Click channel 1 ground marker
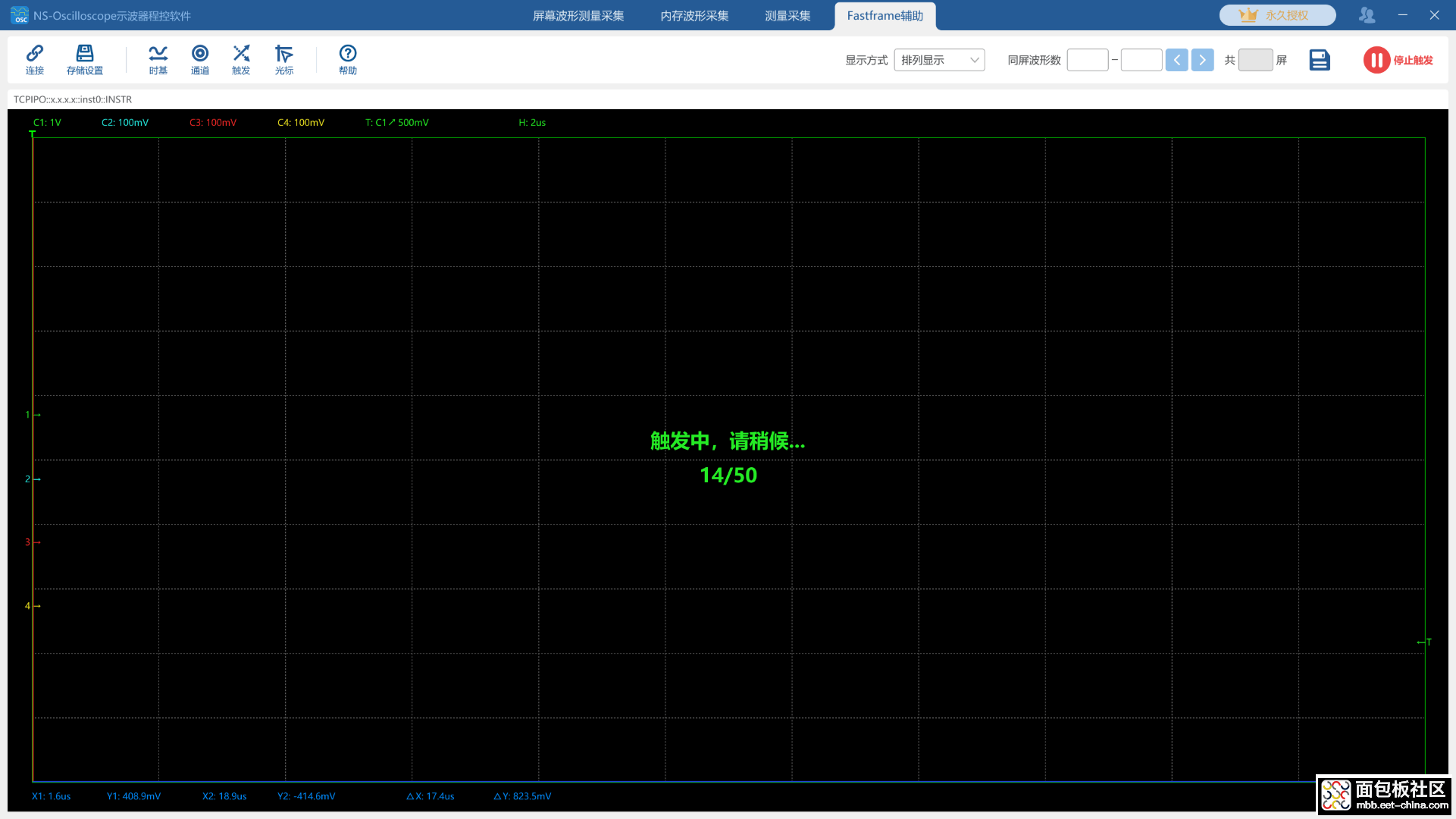The height and width of the screenshot is (819, 1456). point(33,415)
